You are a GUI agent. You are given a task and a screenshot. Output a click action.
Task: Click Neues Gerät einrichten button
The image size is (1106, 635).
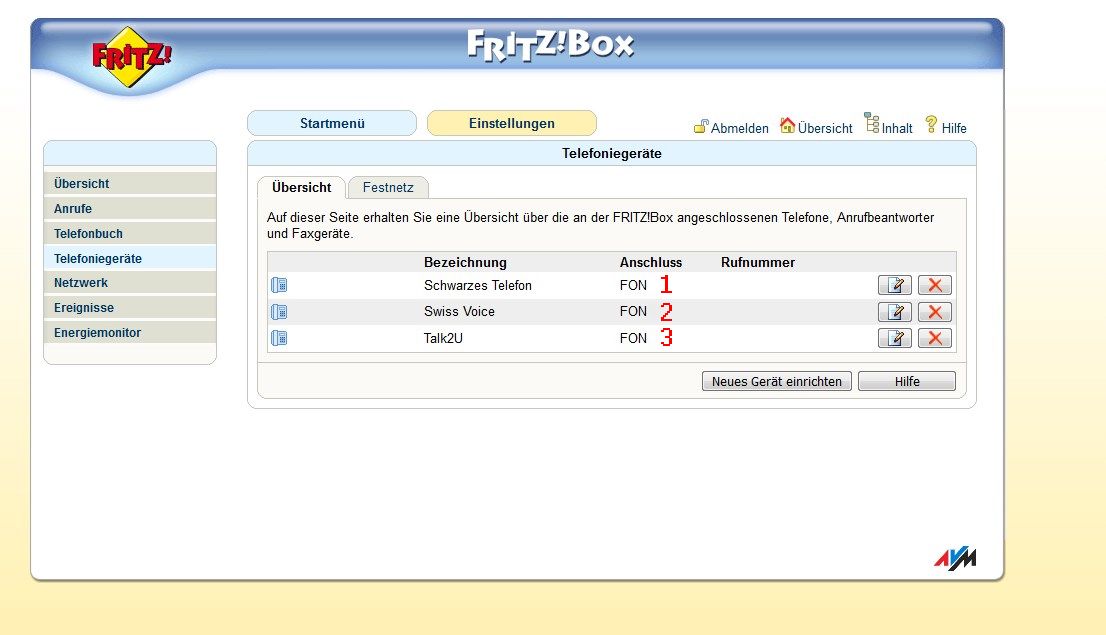pyautogui.click(x=777, y=381)
